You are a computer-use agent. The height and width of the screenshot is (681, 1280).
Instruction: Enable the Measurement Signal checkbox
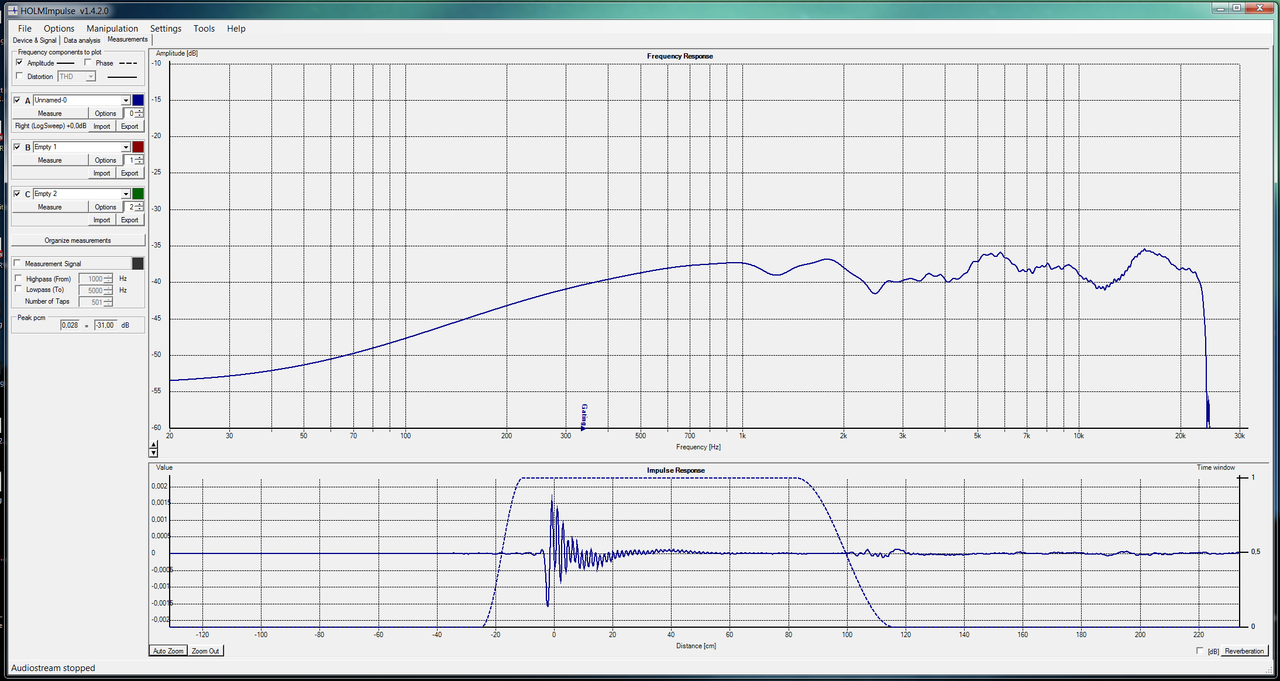[x=19, y=264]
